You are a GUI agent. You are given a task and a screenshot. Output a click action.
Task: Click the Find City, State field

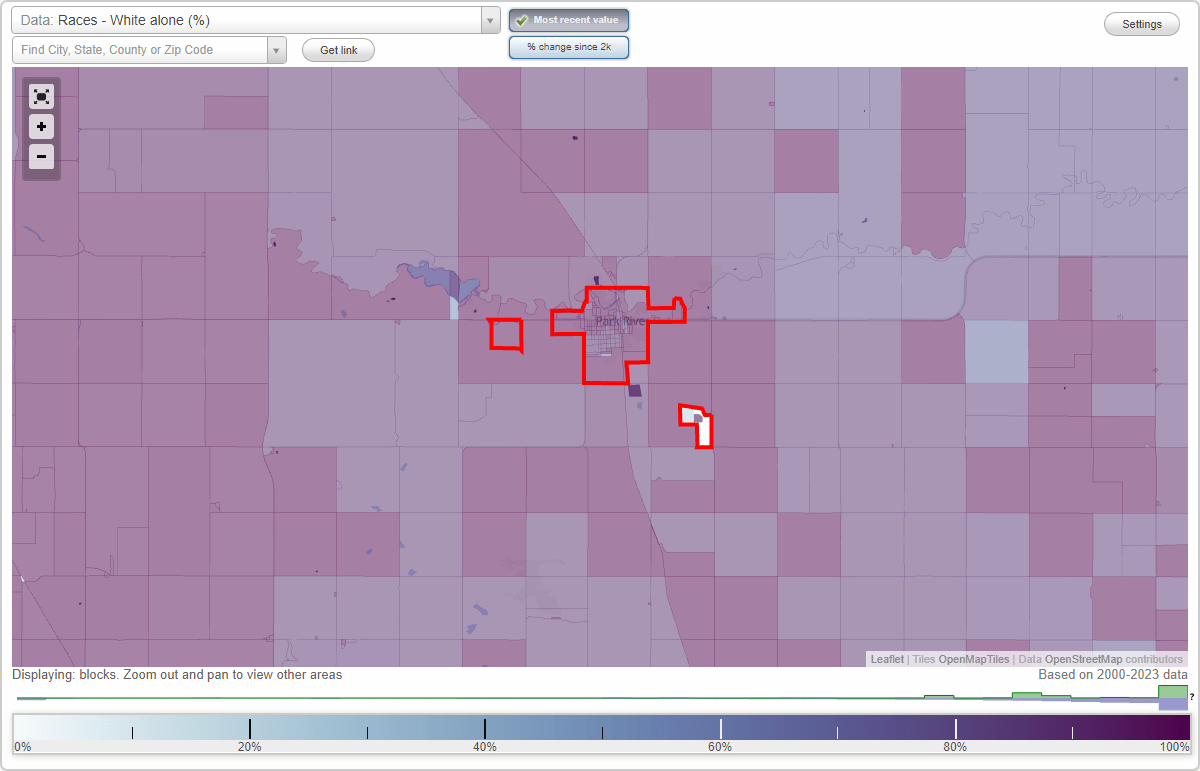tap(140, 49)
